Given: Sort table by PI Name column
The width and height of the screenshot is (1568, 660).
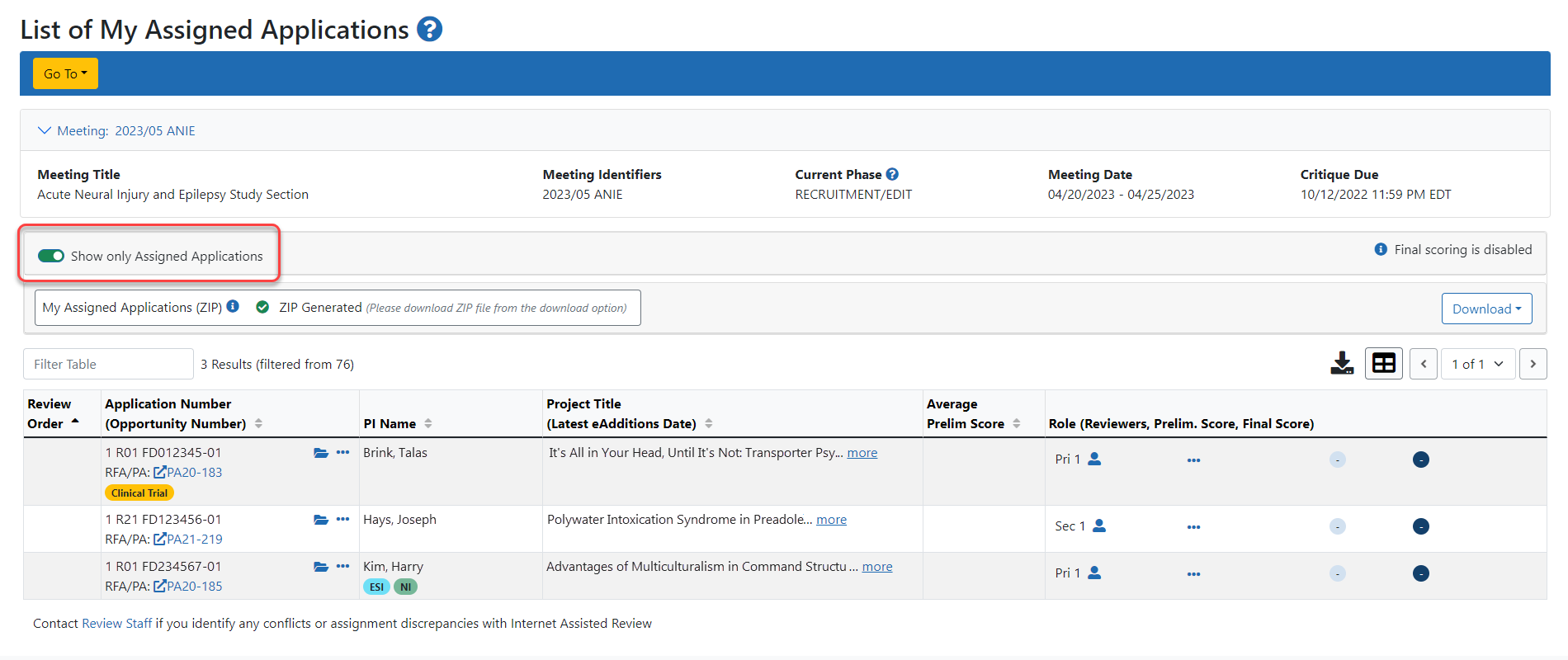Looking at the screenshot, I should (427, 423).
